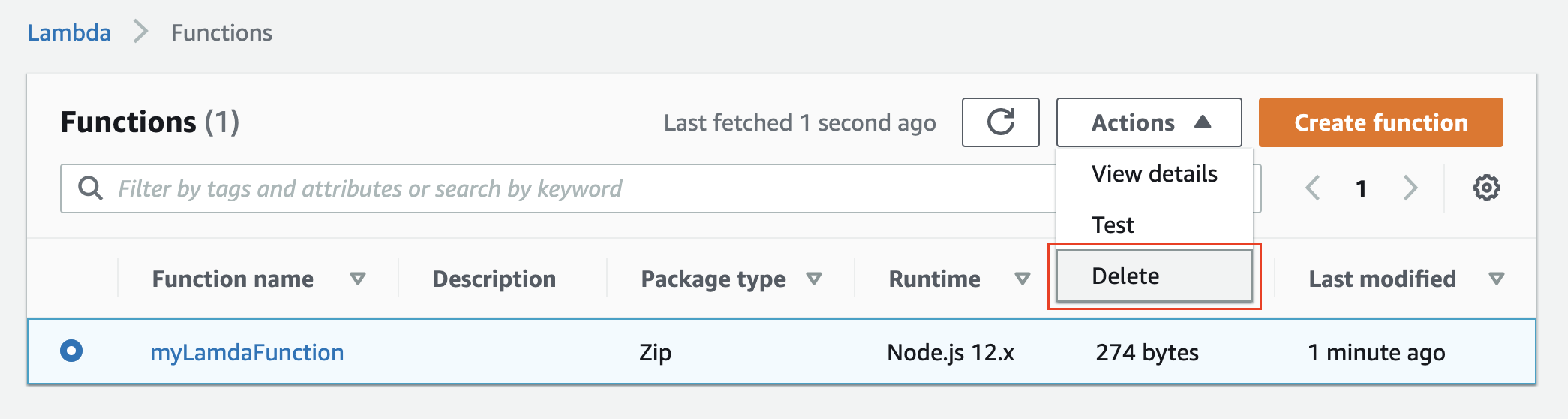Go to Lambda breadcrumb link

69,32
